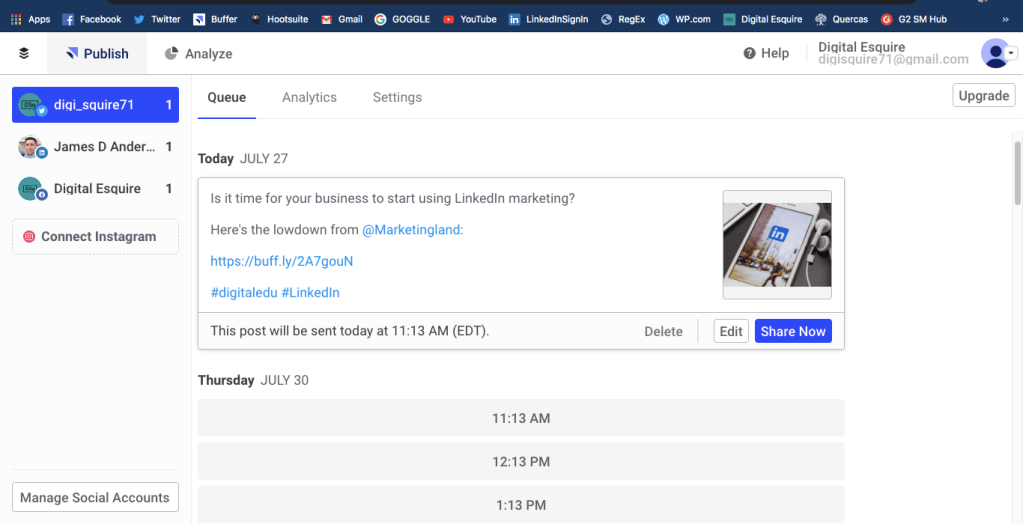Viewport: 1023px width, 524px height.
Task: Open the Help question mark icon
Action: 749,54
